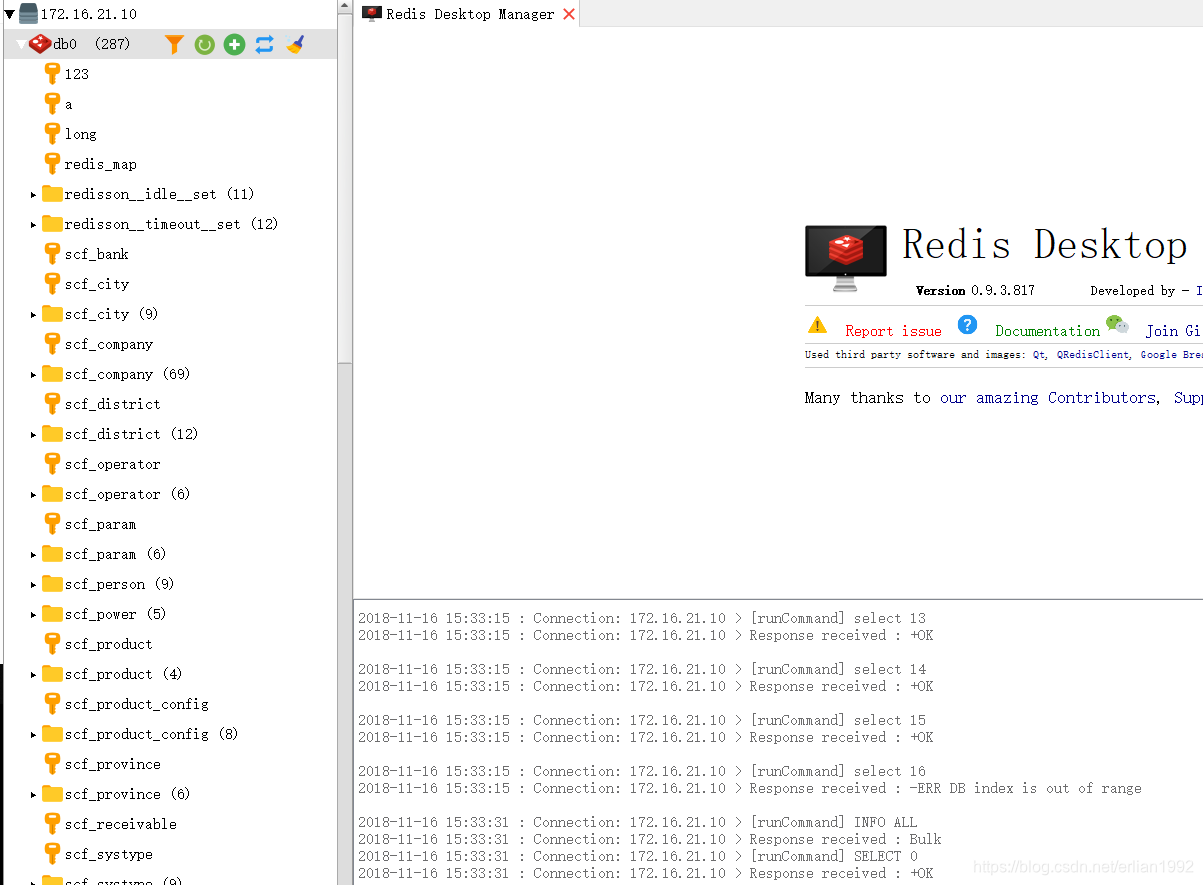Click the '-ERR DB index is out of range' log line
The image size is (1203, 885).
pyautogui.click(x=750, y=789)
